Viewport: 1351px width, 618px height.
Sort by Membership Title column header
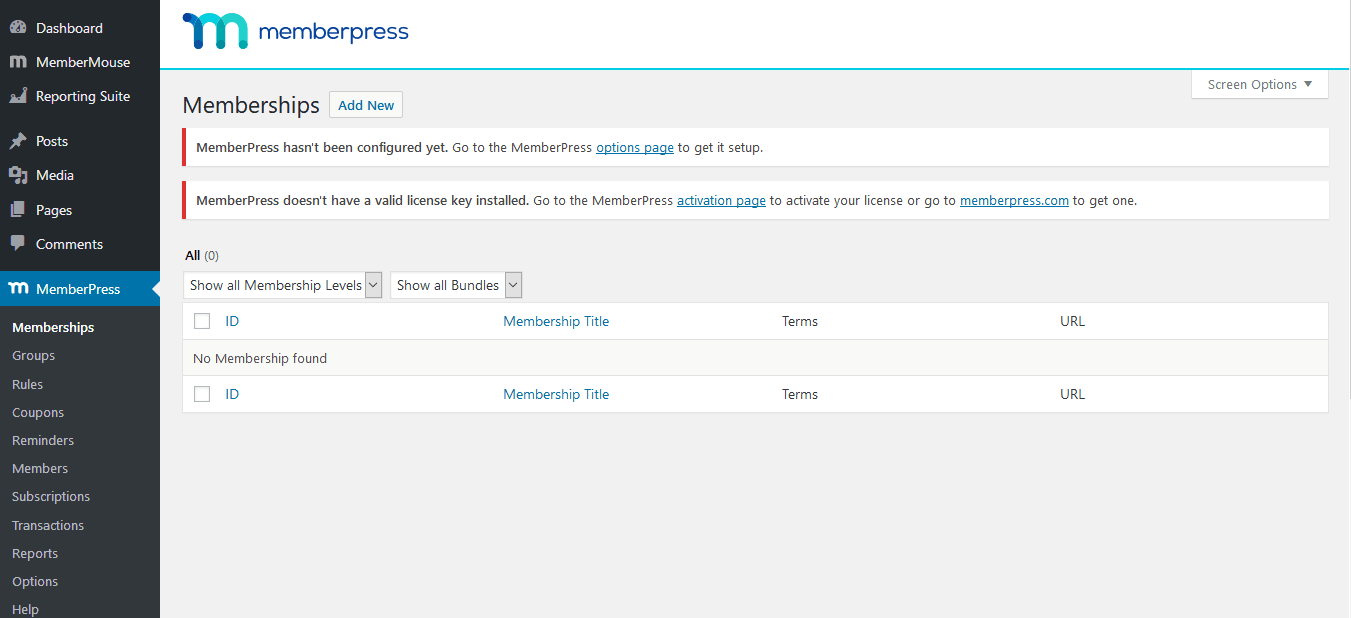[556, 321]
